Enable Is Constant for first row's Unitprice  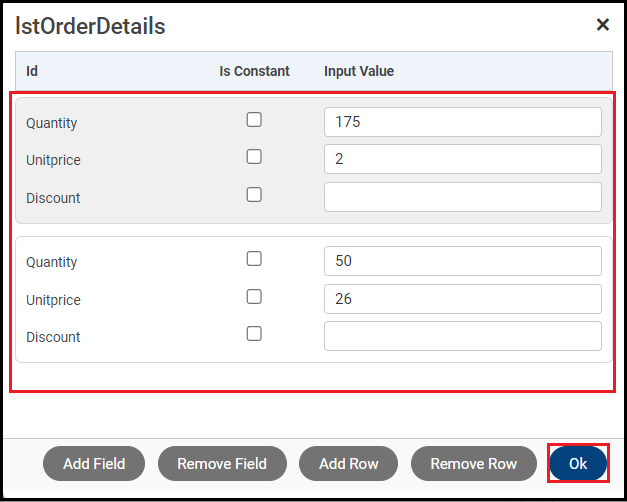pos(254,157)
